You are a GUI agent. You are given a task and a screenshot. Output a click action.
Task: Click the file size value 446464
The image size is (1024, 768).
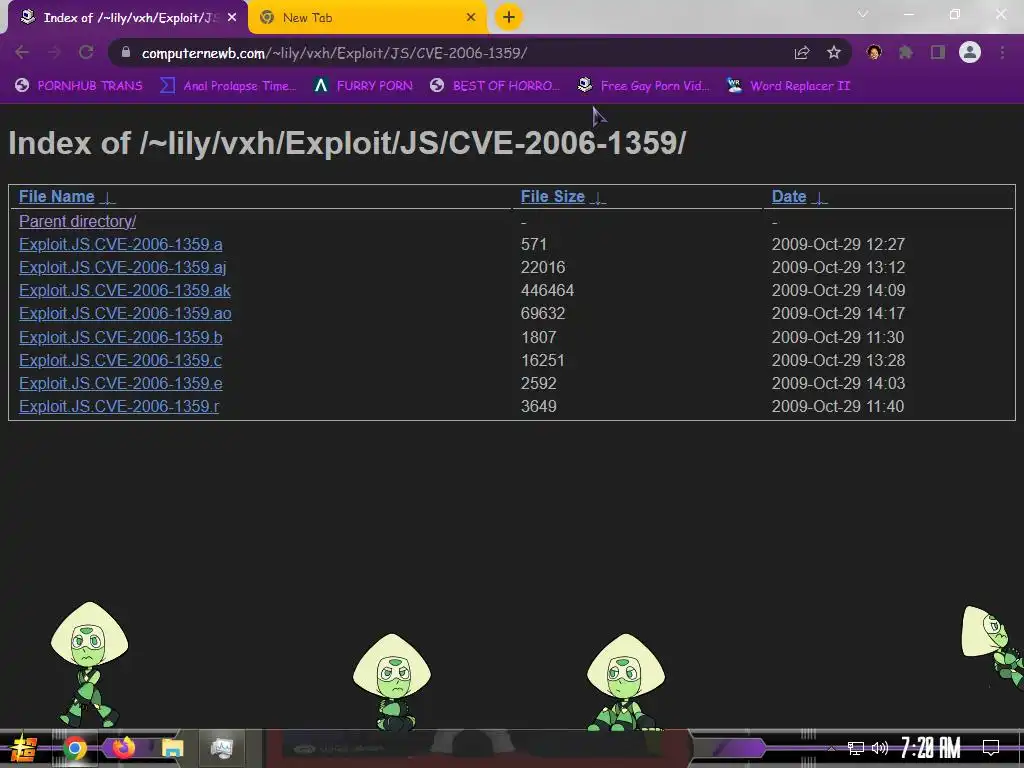[547, 290]
